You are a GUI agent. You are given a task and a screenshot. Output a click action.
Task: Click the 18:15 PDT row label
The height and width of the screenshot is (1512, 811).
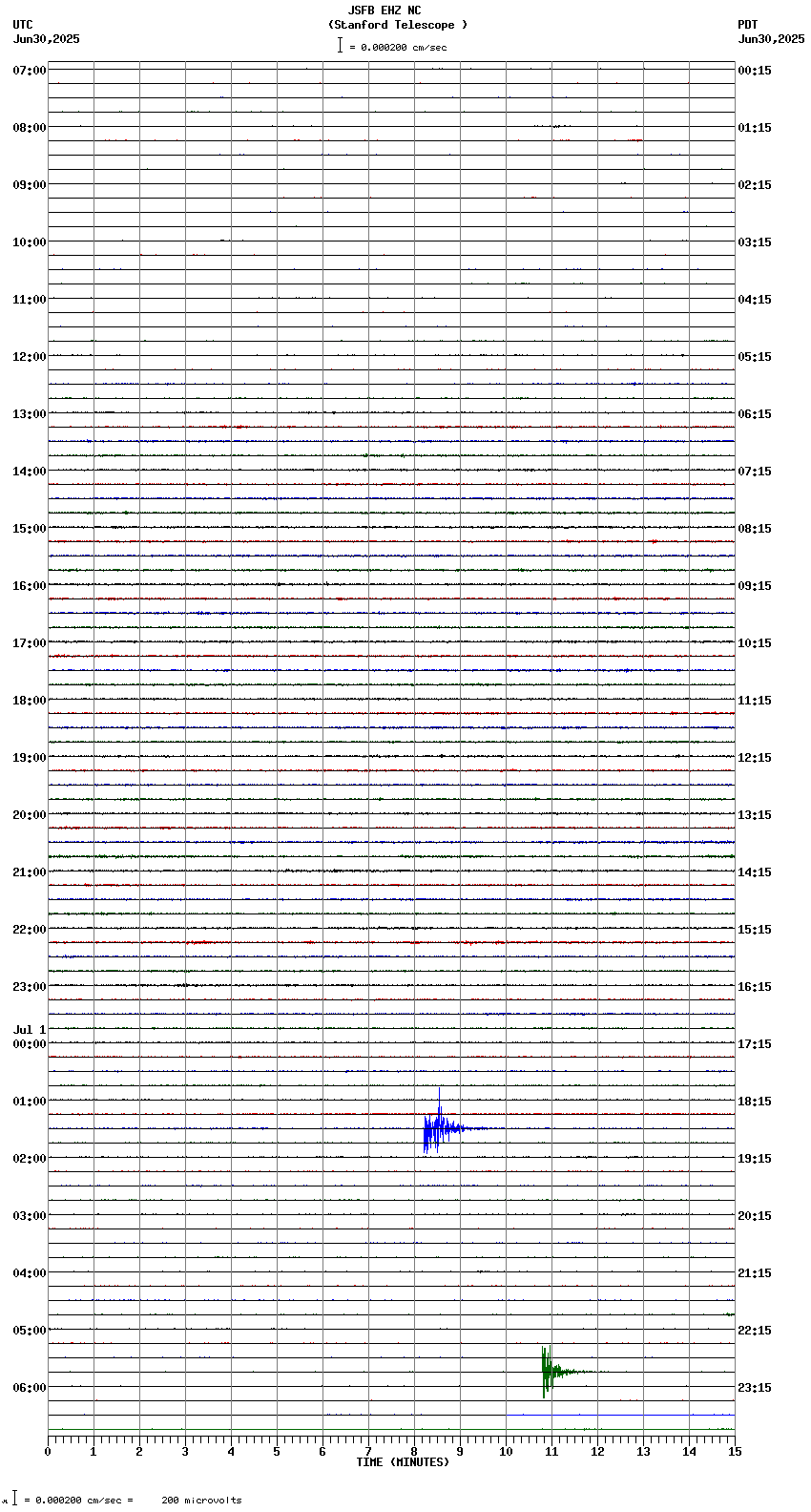point(755,1102)
